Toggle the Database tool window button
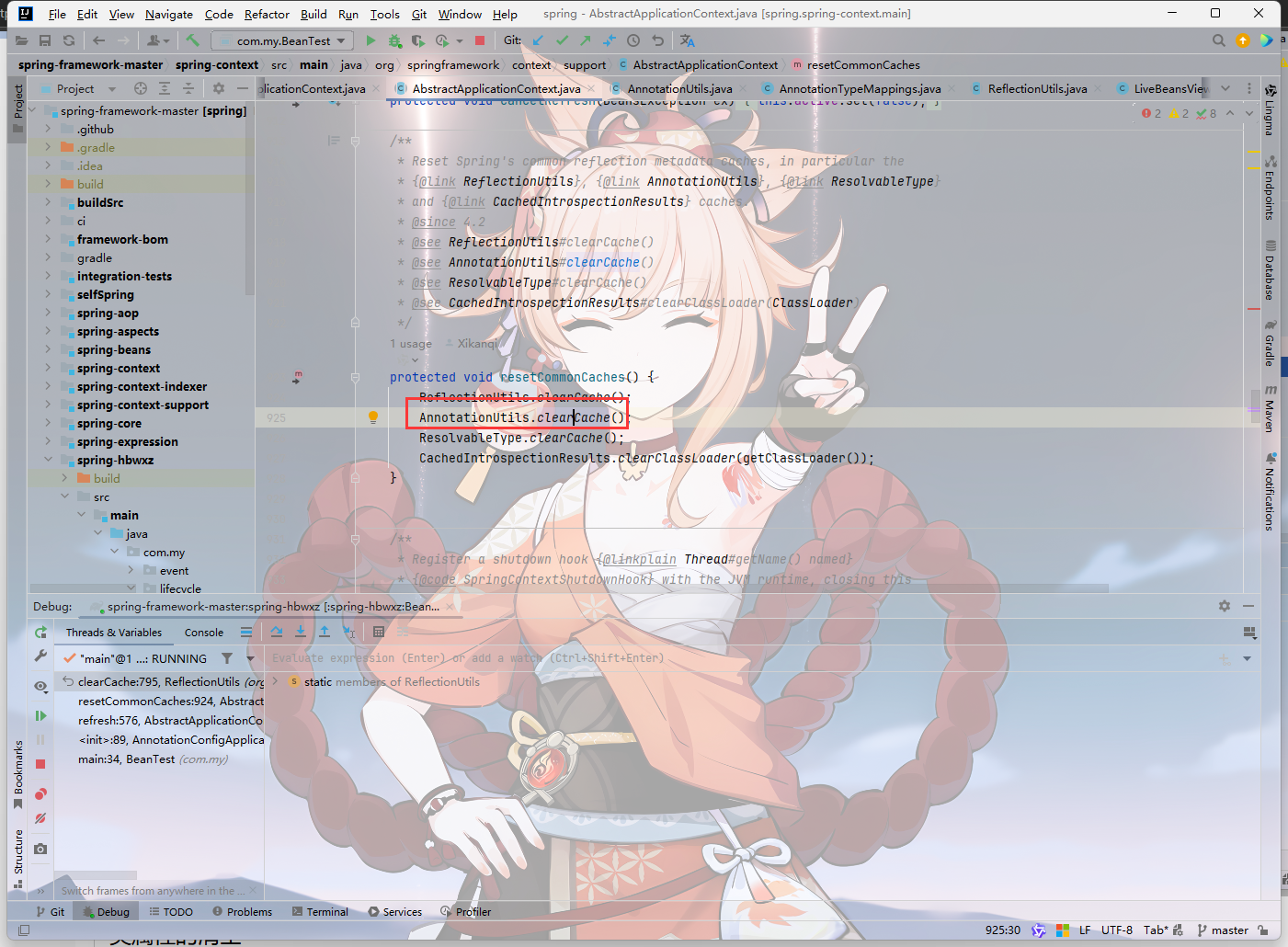Image resolution: width=1288 pixels, height=947 pixels. tap(1270, 270)
